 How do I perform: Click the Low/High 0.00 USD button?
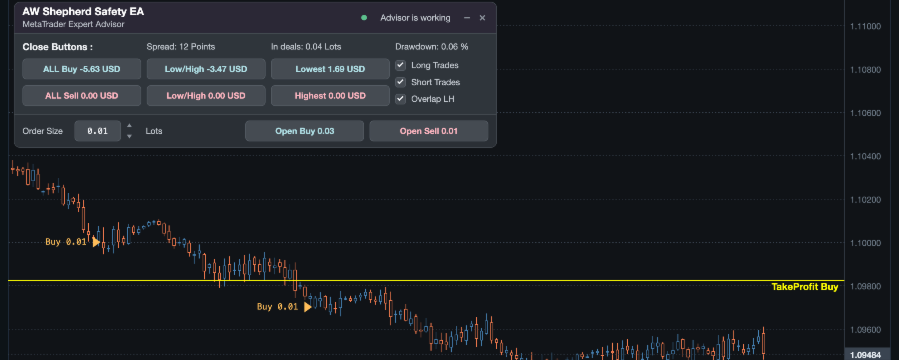pos(206,96)
